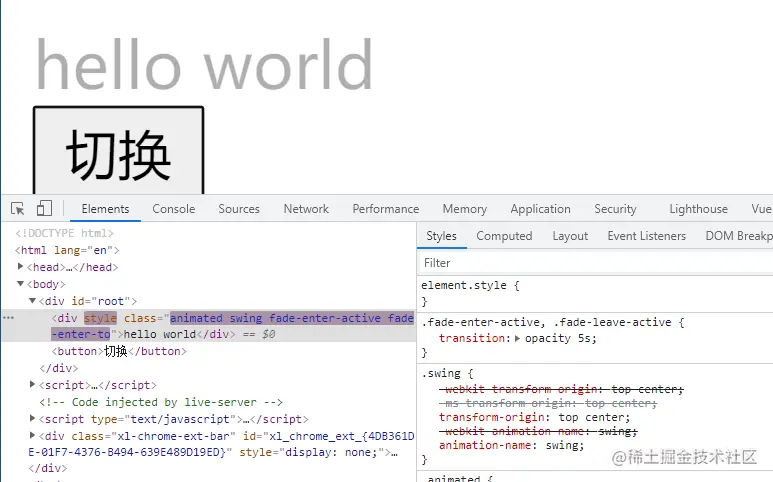Viewport: 773px width, 482px height.
Task: Click the class attribute value of selected div
Action: [291, 318]
